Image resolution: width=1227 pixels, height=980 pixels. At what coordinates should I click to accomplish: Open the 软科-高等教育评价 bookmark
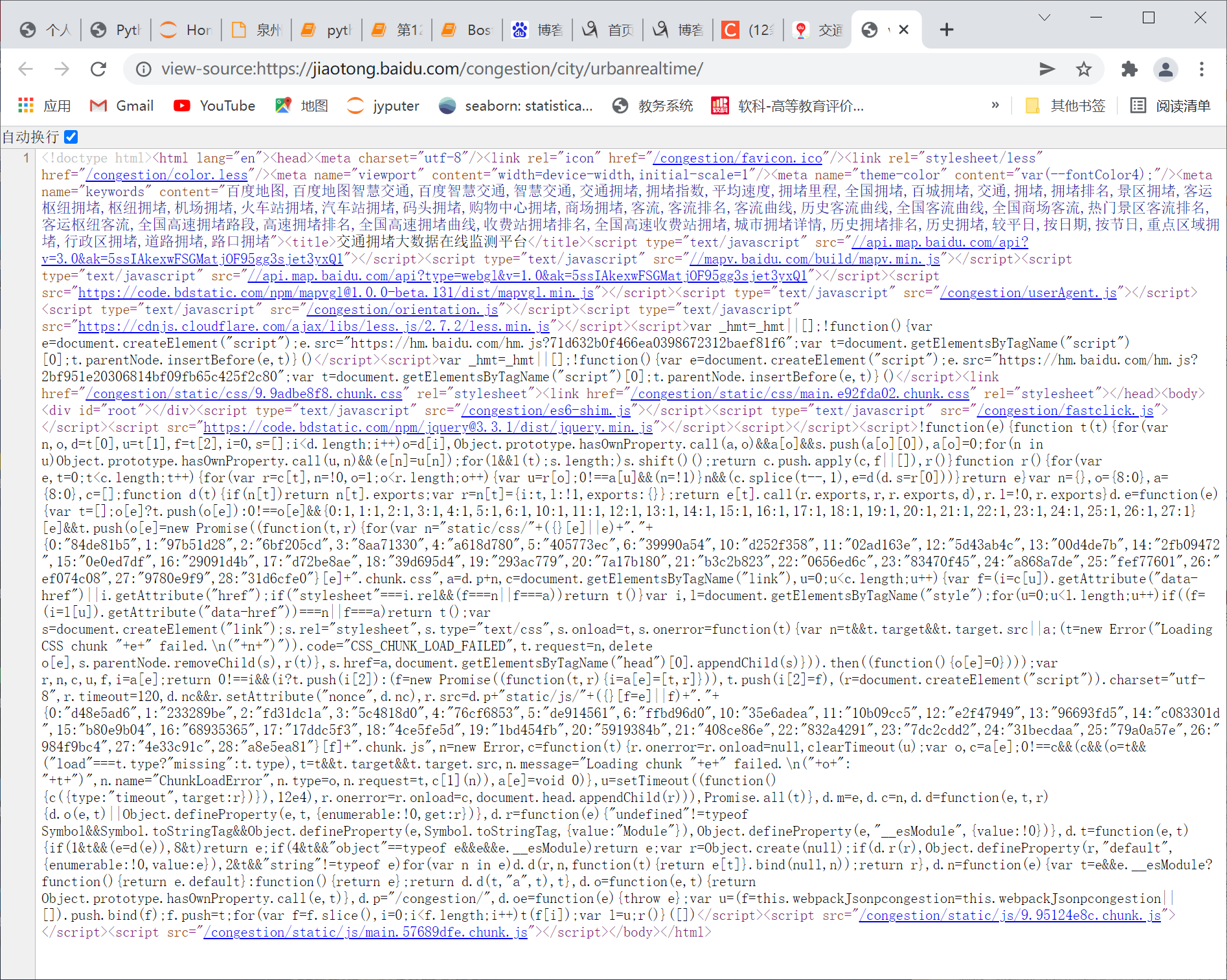(787, 106)
